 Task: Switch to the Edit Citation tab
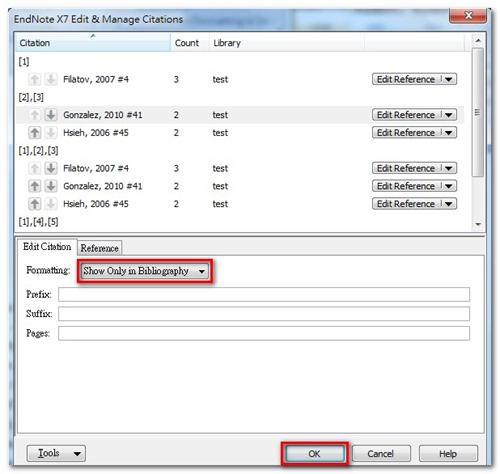pos(47,247)
